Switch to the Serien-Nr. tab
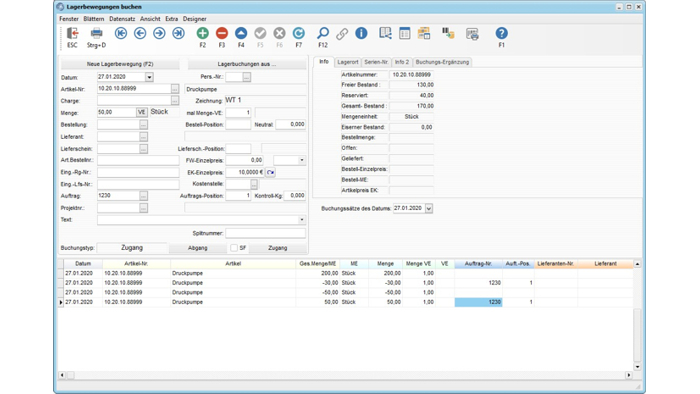 tap(376, 62)
